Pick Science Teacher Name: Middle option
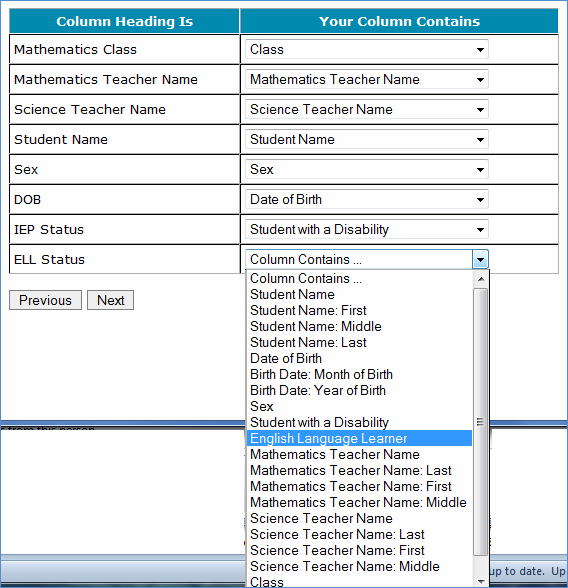 [359, 566]
